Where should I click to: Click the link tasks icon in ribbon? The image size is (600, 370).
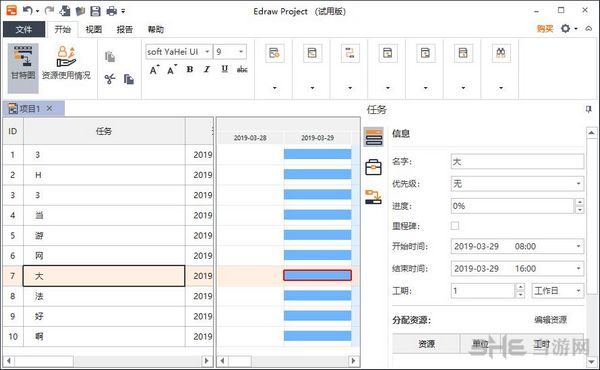pos(350,53)
